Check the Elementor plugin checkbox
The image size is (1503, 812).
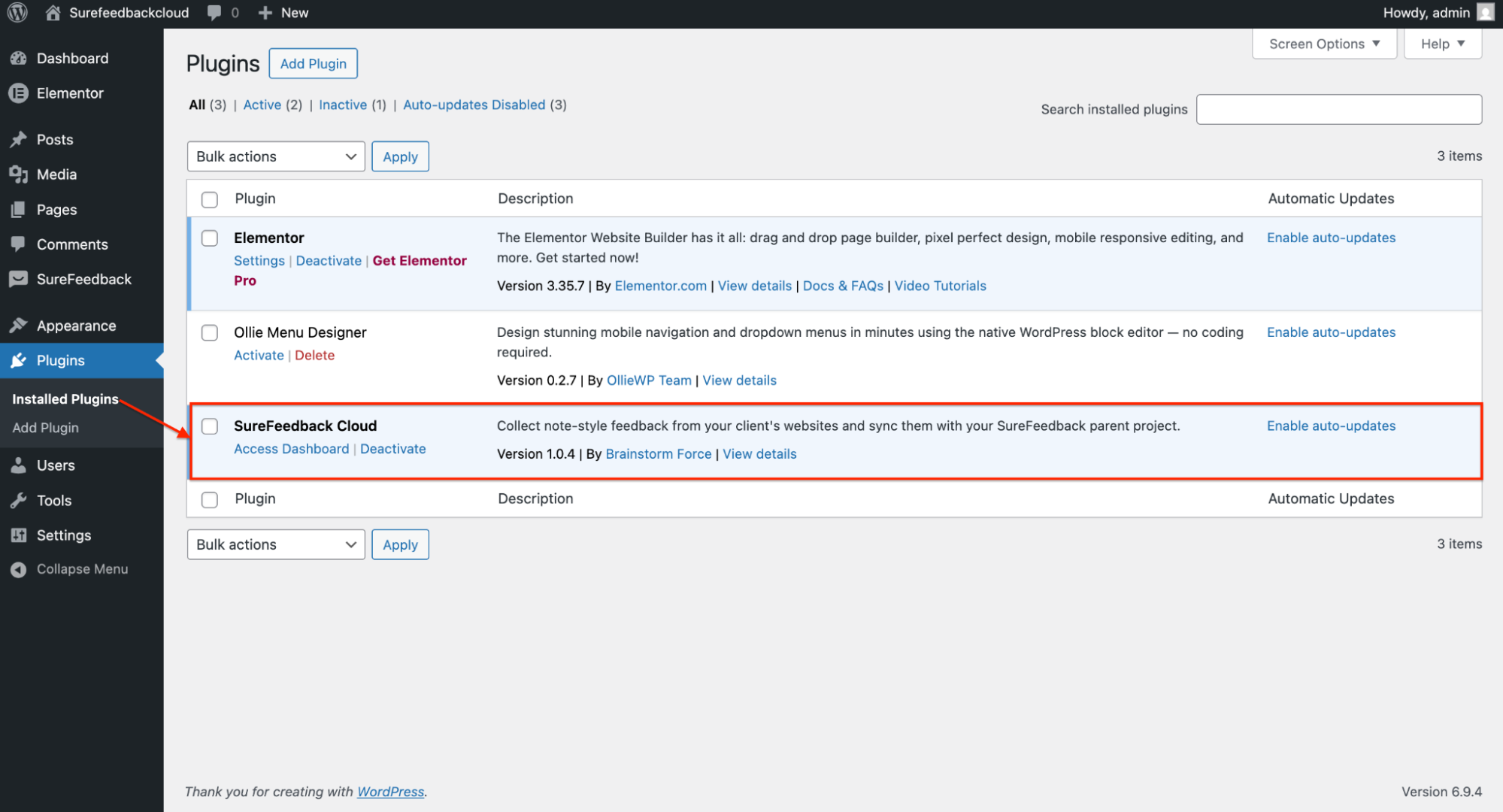(210, 238)
